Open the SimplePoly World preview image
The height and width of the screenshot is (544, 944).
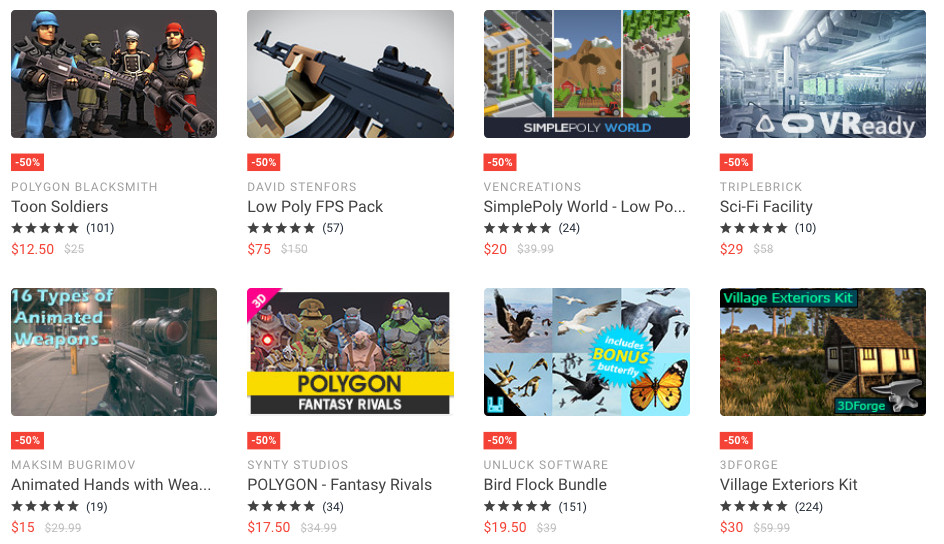(586, 74)
